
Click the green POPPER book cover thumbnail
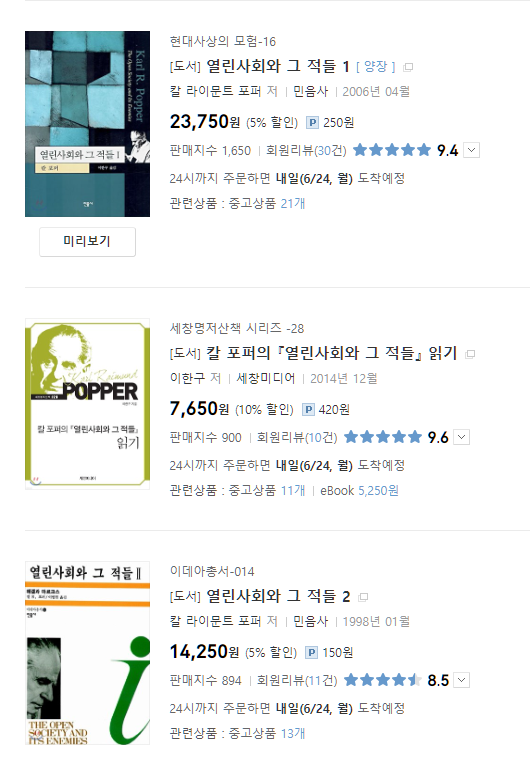coord(88,404)
